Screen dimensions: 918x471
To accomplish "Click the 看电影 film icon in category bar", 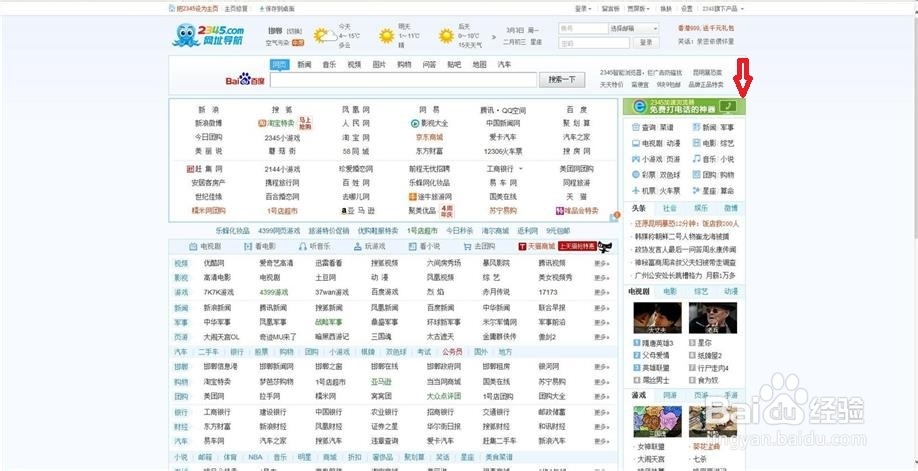I will tap(248, 247).
